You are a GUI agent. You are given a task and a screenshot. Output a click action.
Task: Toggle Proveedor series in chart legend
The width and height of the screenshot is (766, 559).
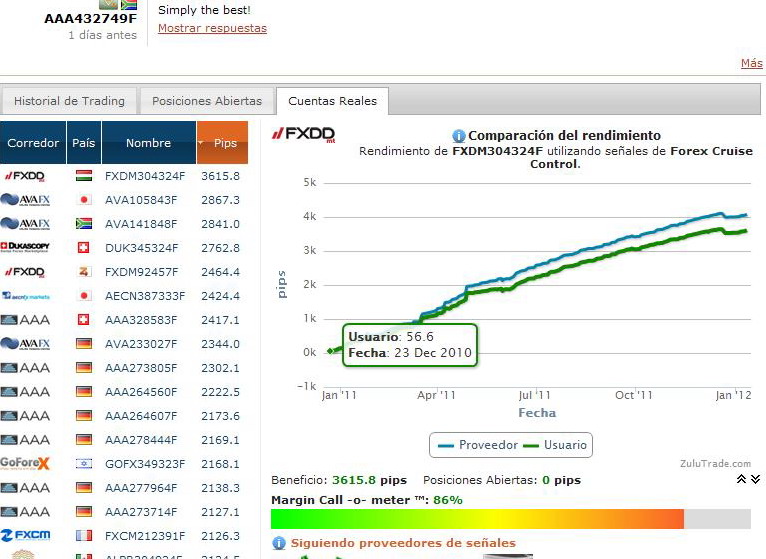pos(478,445)
